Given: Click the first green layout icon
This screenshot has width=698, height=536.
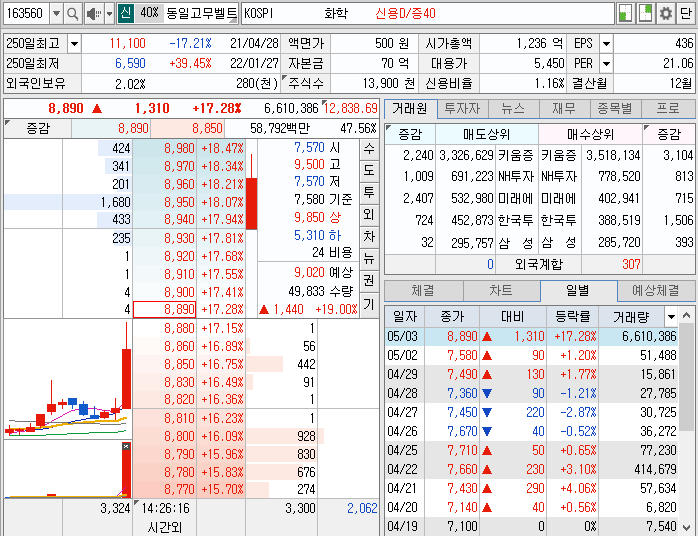Looking at the screenshot, I should click(x=625, y=13).
